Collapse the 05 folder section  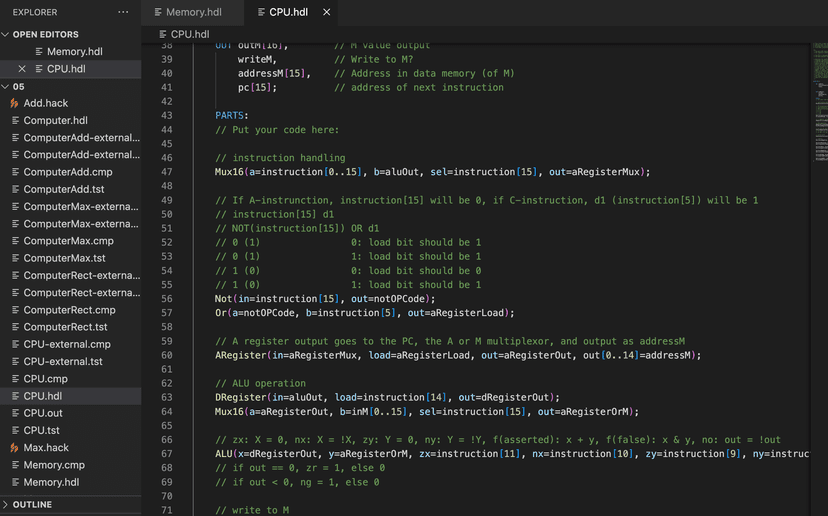point(6,87)
